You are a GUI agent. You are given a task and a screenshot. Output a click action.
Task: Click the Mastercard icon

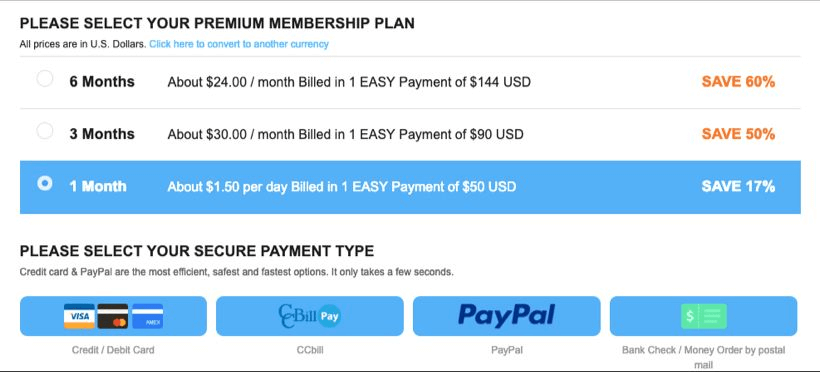point(113,316)
